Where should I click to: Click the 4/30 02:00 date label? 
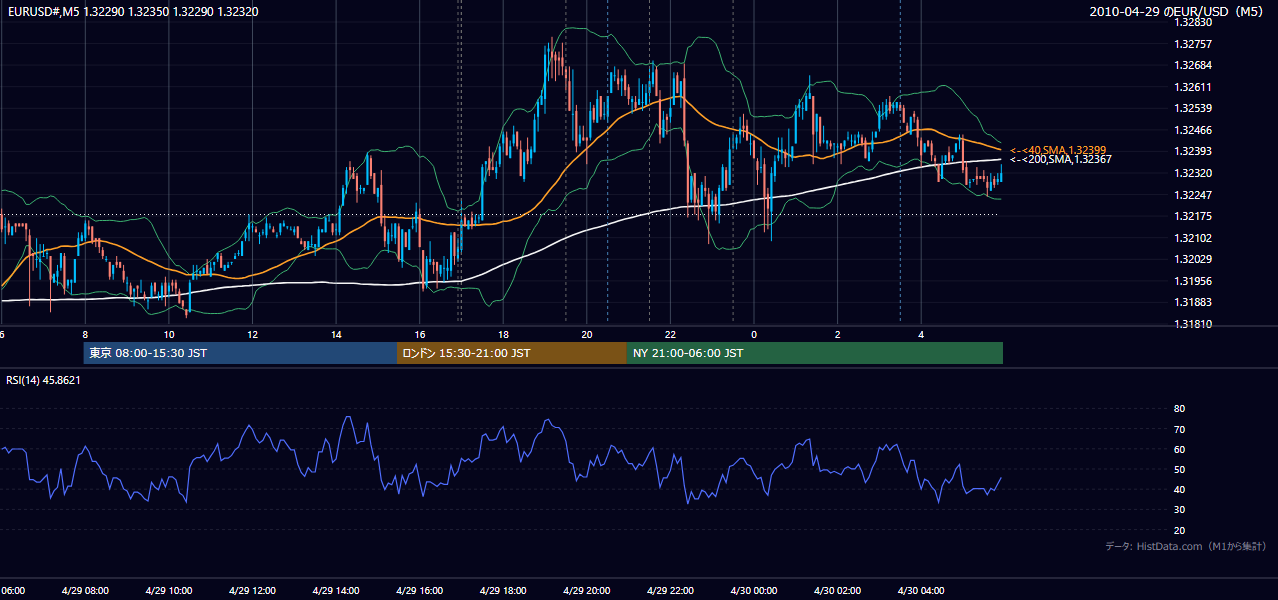pyautogui.click(x=838, y=591)
